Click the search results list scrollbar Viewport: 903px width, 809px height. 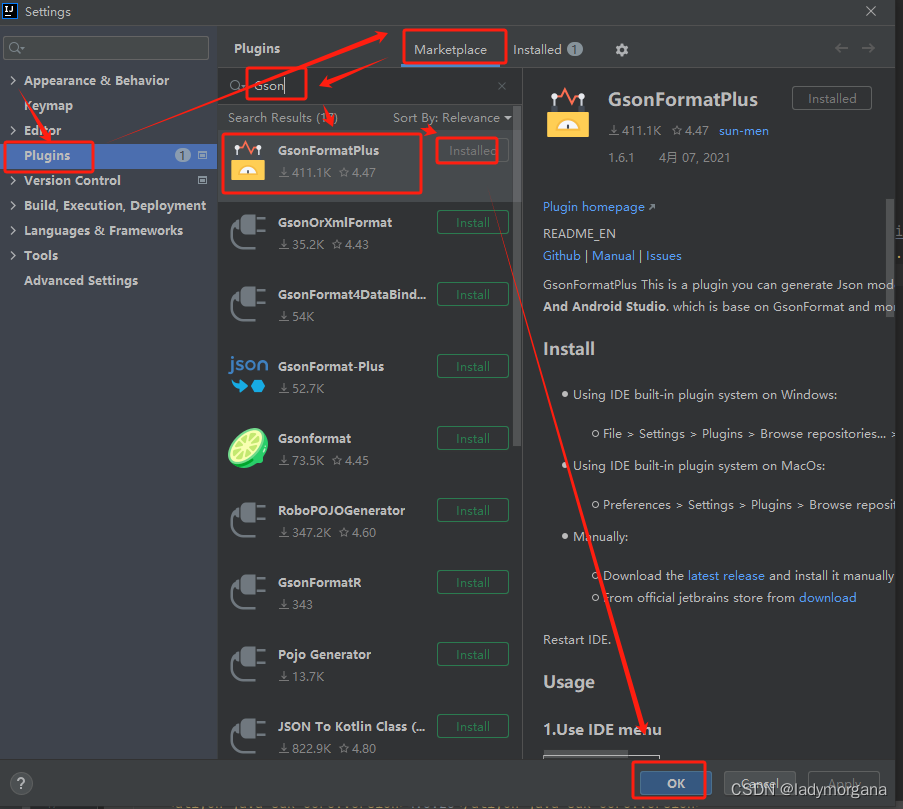point(517,276)
